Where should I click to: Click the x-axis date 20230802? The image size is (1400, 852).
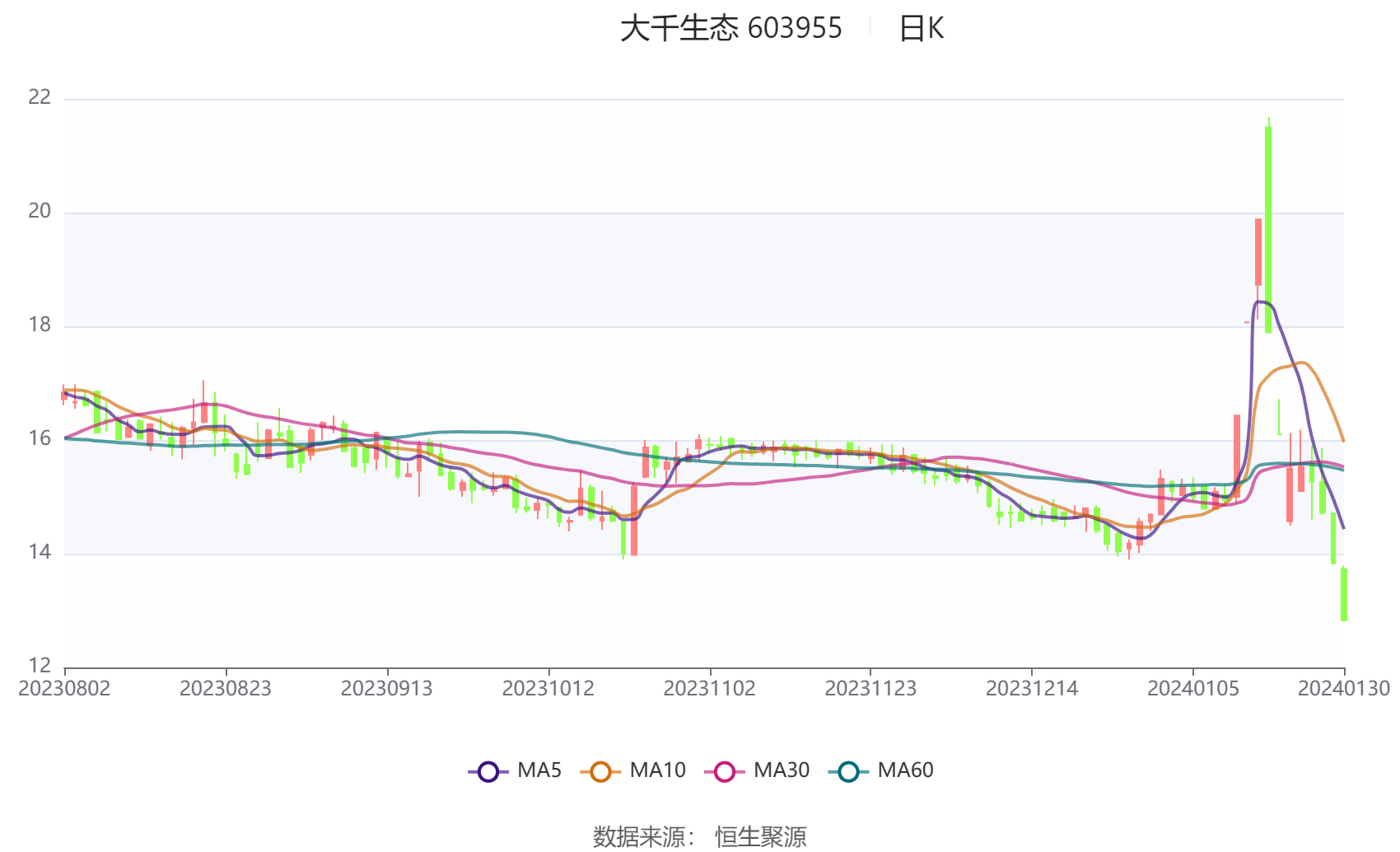(x=64, y=689)
